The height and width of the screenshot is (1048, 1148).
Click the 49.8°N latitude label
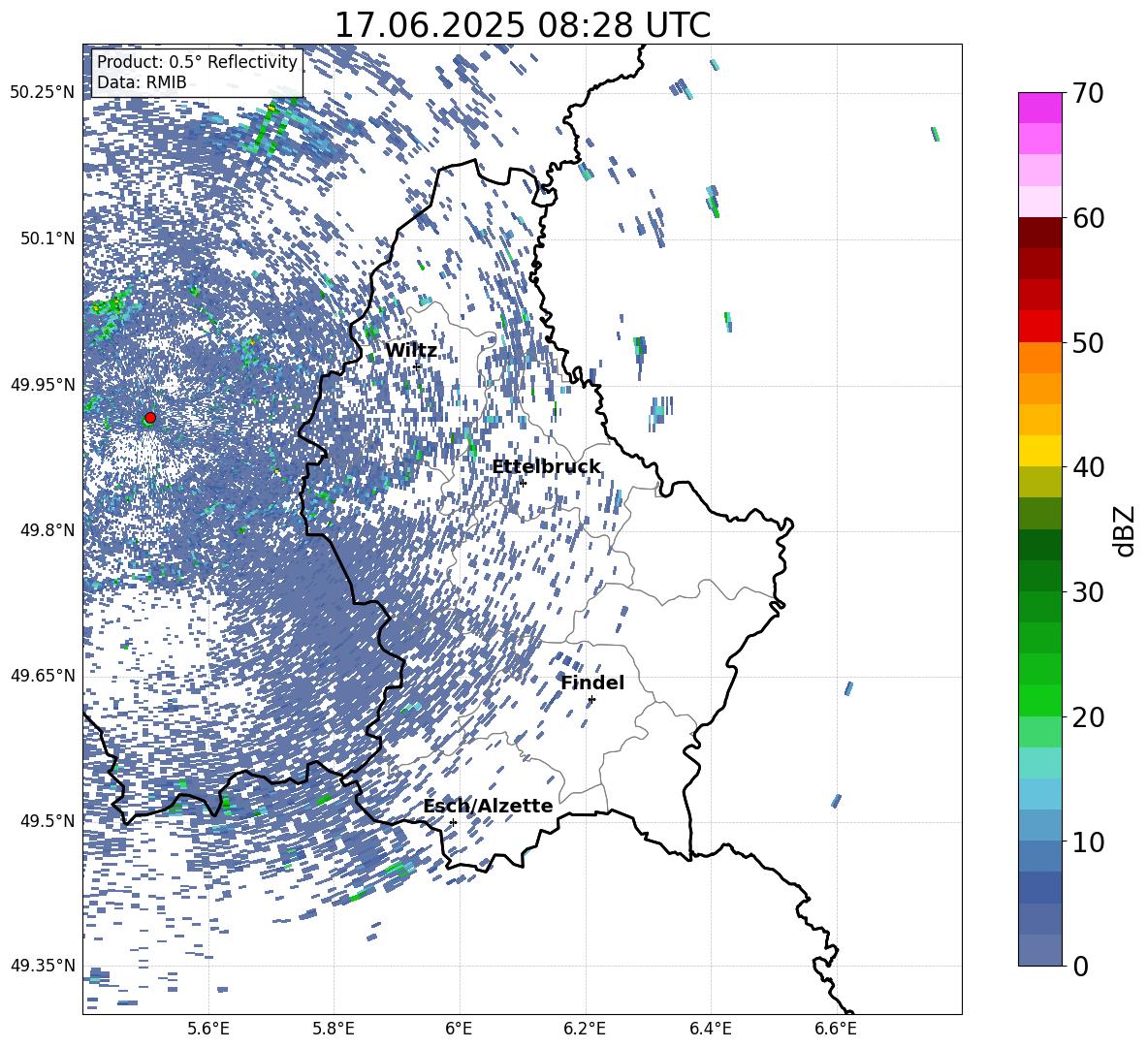point(47,530)
